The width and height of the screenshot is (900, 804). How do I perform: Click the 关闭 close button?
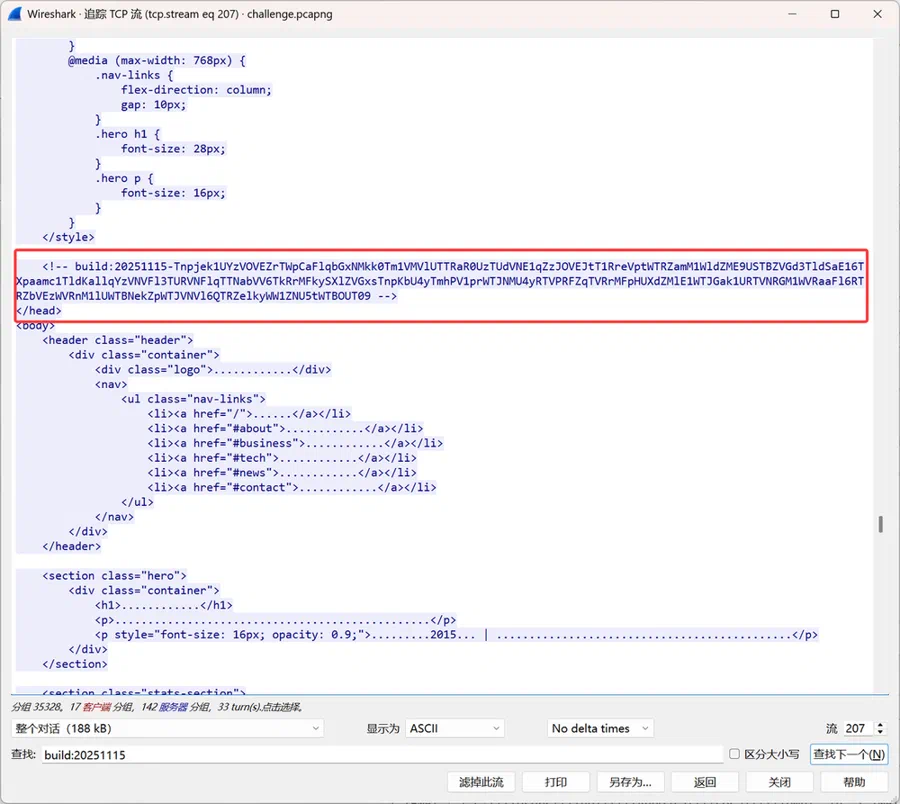pyautogui.click(x=779, y=782)
